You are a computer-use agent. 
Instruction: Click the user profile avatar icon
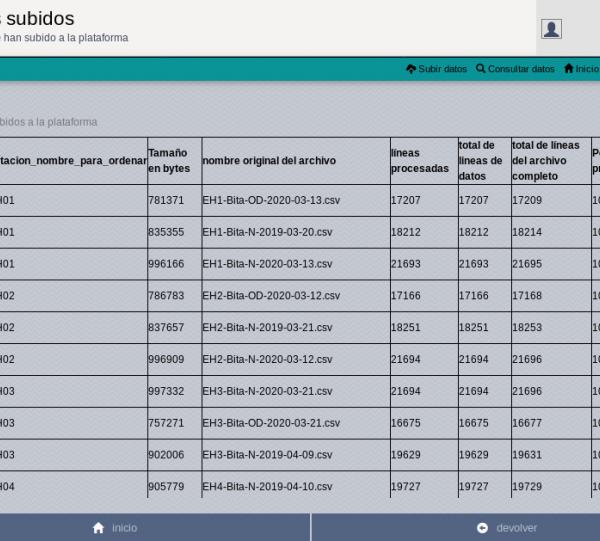point(551,29)
